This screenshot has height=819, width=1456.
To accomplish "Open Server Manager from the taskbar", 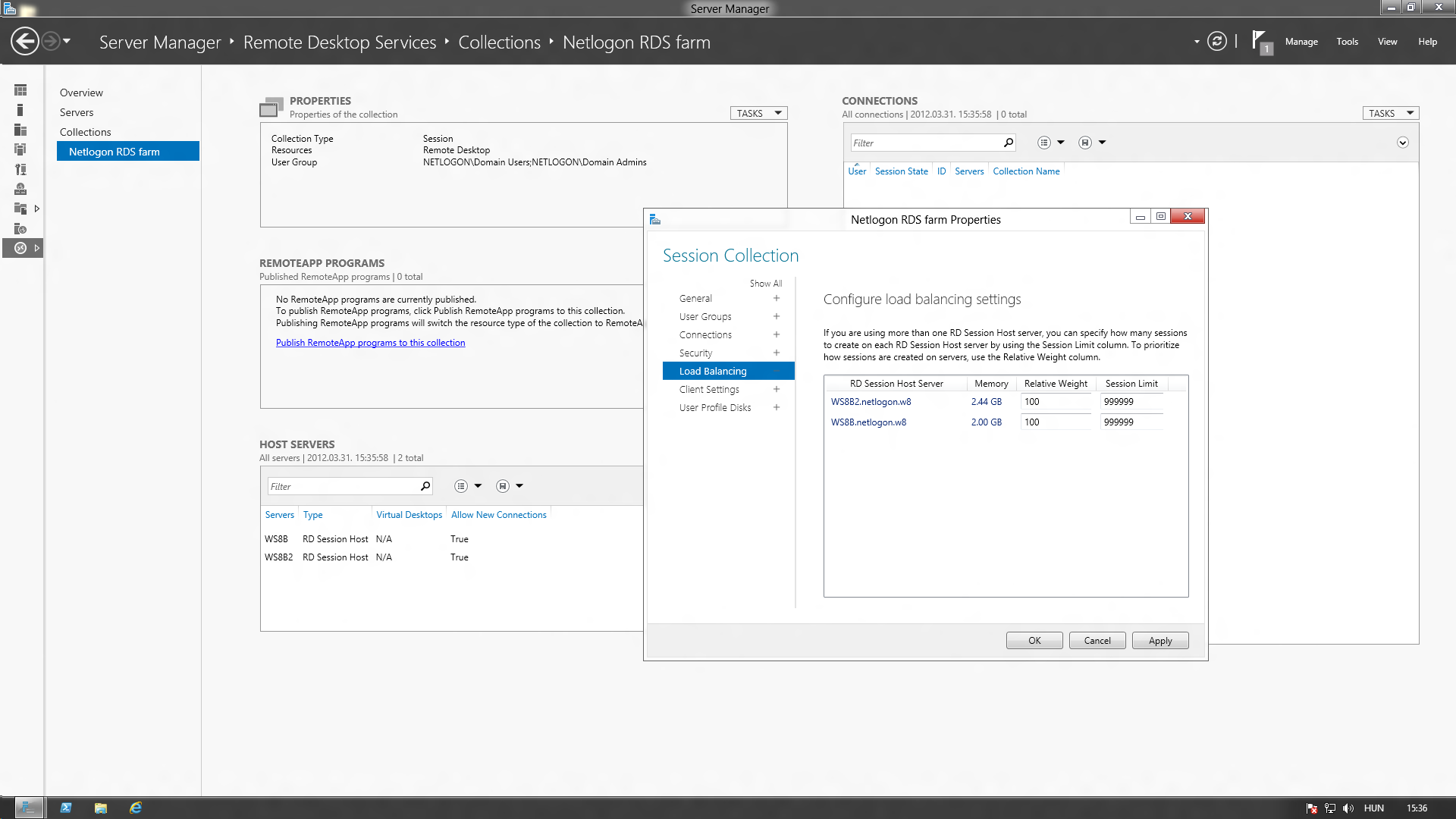I will point(28,808).
